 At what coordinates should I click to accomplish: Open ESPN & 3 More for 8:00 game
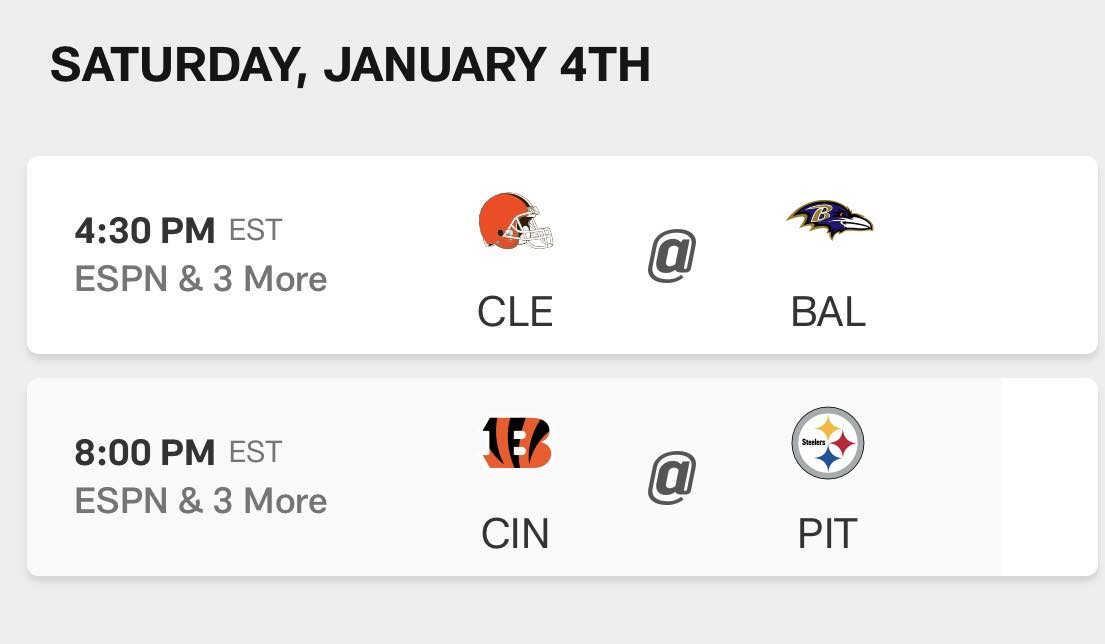[201, 501]
